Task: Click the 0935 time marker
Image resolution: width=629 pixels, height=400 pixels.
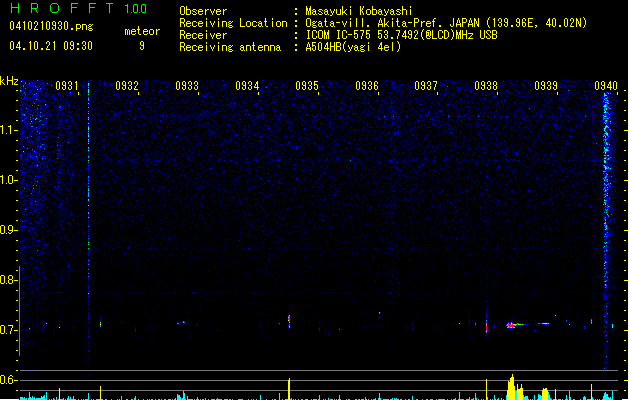Action: pos(307,86)
